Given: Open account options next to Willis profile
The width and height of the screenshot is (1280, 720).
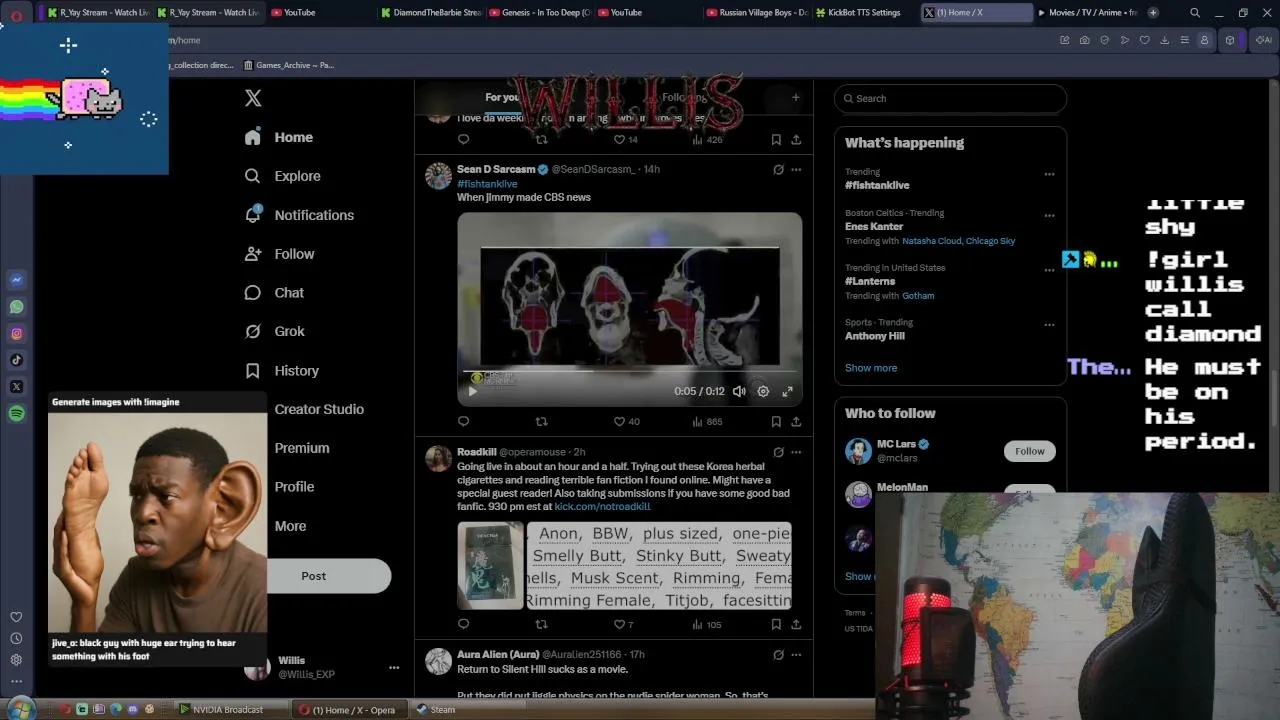Looking at the screenshot, I should tap(394, 667).
